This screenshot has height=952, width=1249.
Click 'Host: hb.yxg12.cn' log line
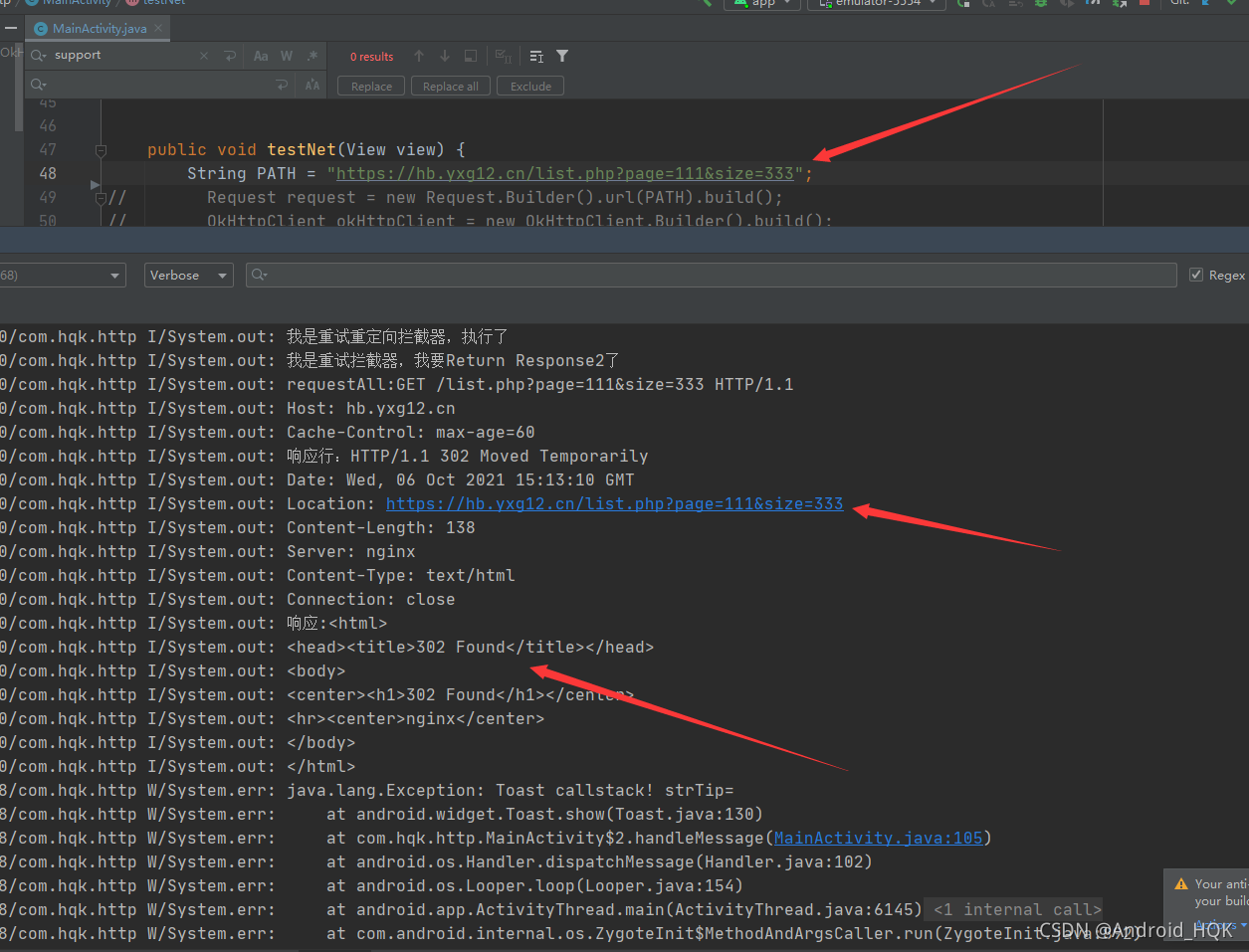click(x=370, y=409)
